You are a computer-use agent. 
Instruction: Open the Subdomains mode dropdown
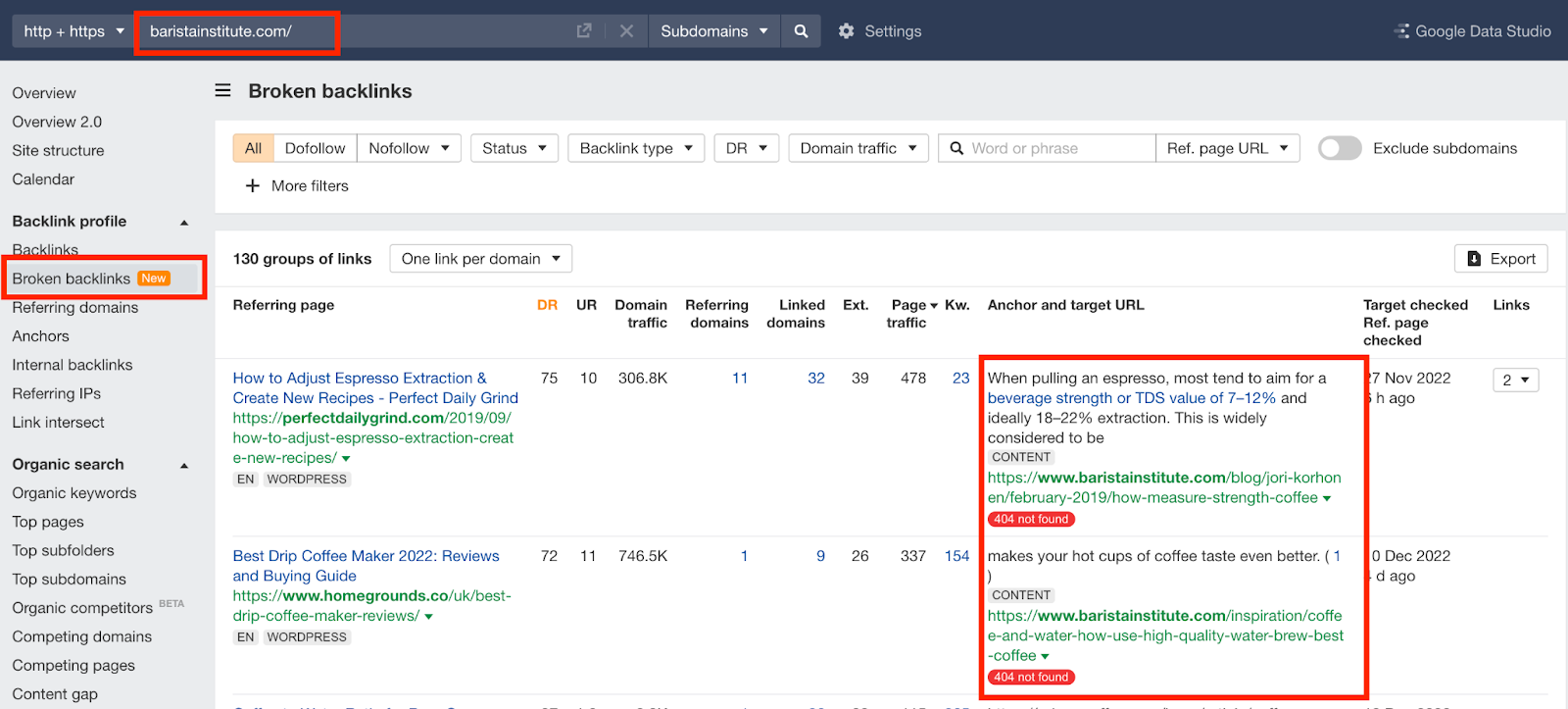714,31
